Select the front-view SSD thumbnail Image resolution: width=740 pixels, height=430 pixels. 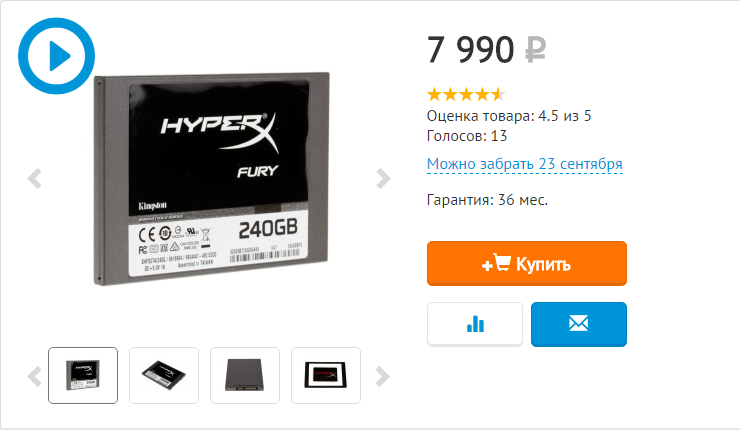click(83, 375)
